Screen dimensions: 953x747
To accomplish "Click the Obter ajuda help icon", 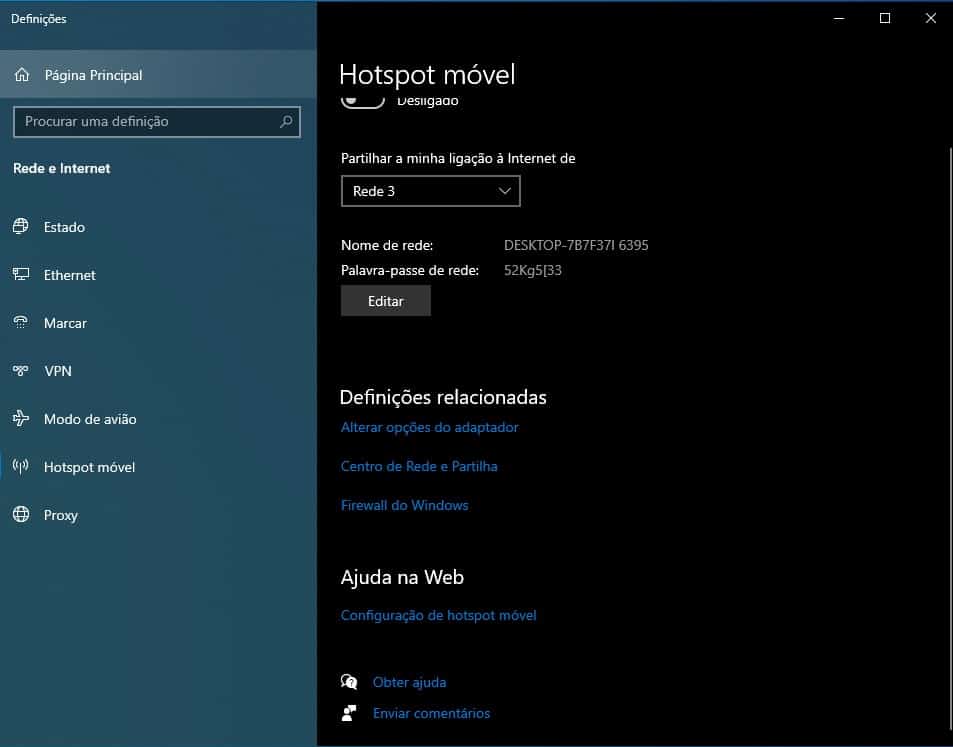I will pyautogui.click(x=349, y=681).
